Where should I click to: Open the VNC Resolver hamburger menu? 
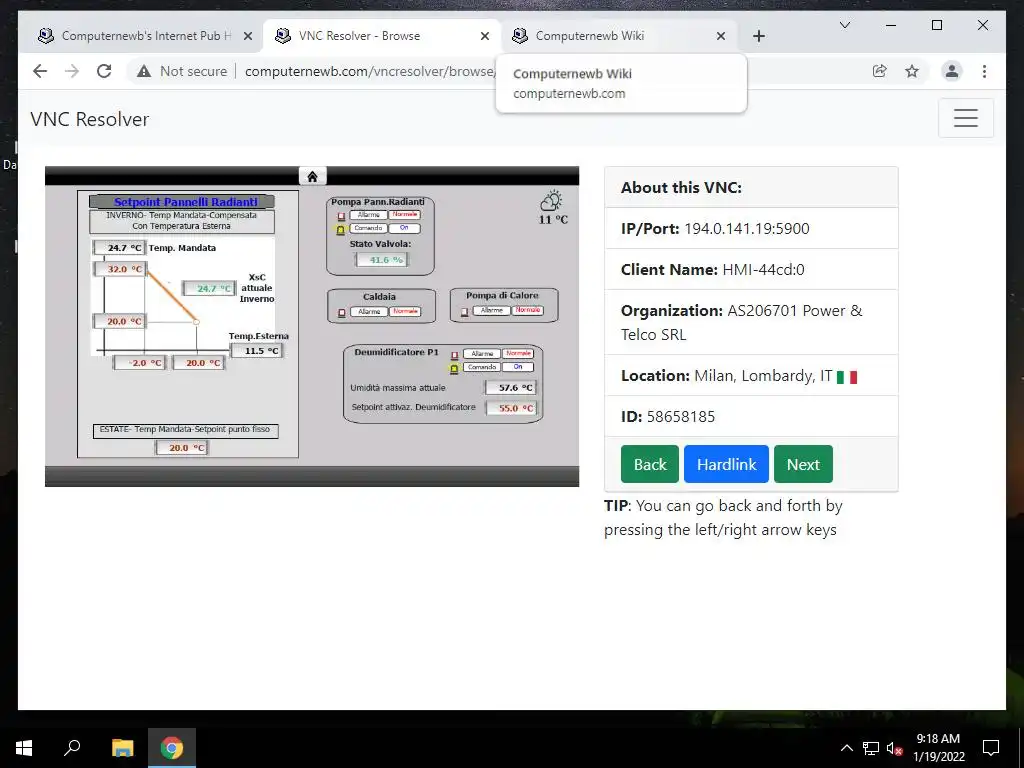(x=965, y=118)
